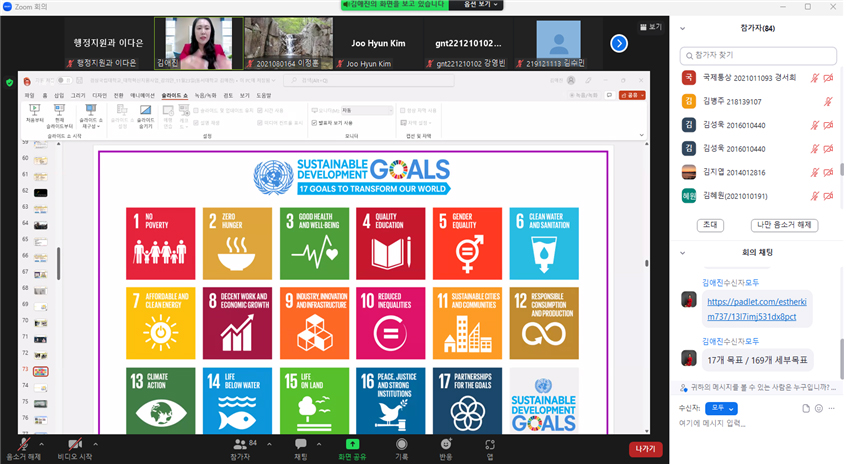Open the 채팅 chat icon in Zoom toolbar

[x=301, y=444]
